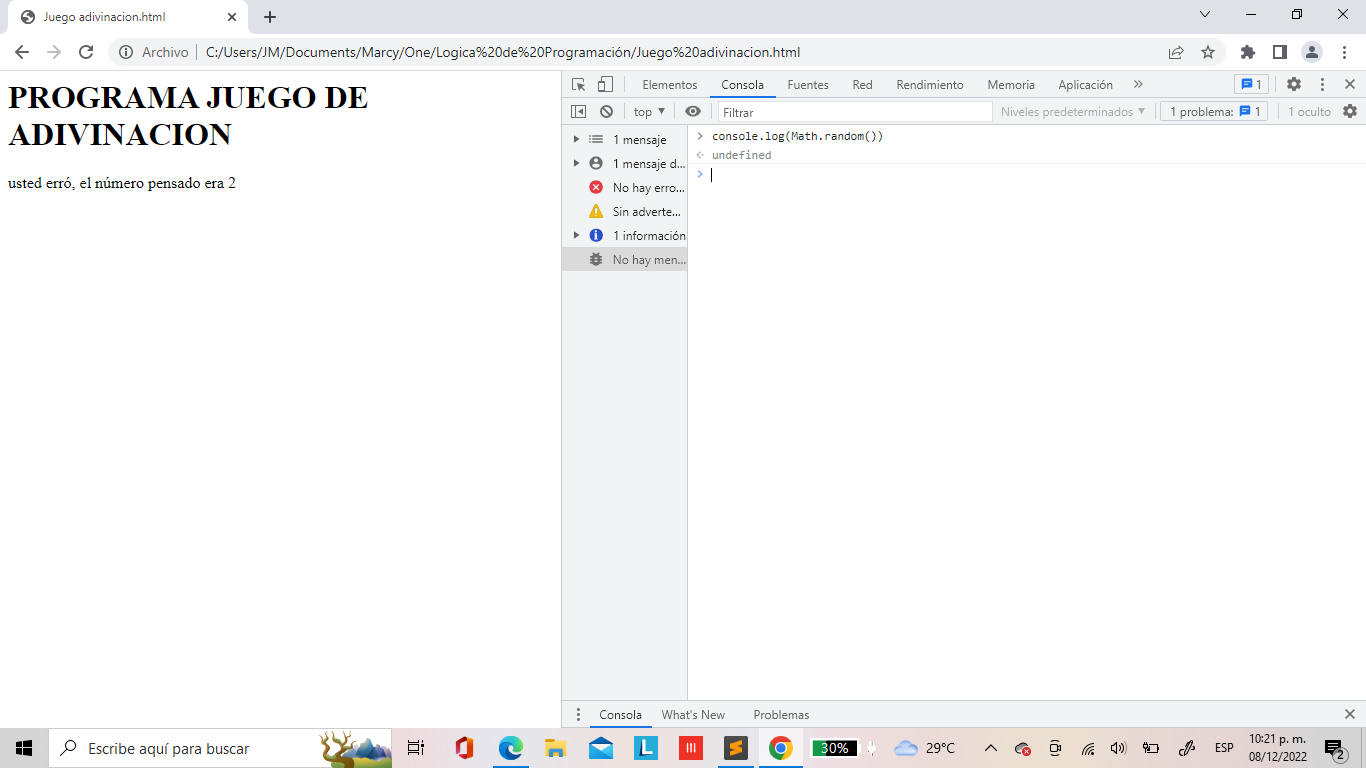The width and height of the screenshot is (1366, 768).
Task: Open the Problemas drawer tab
Action: tap(781, 715)
